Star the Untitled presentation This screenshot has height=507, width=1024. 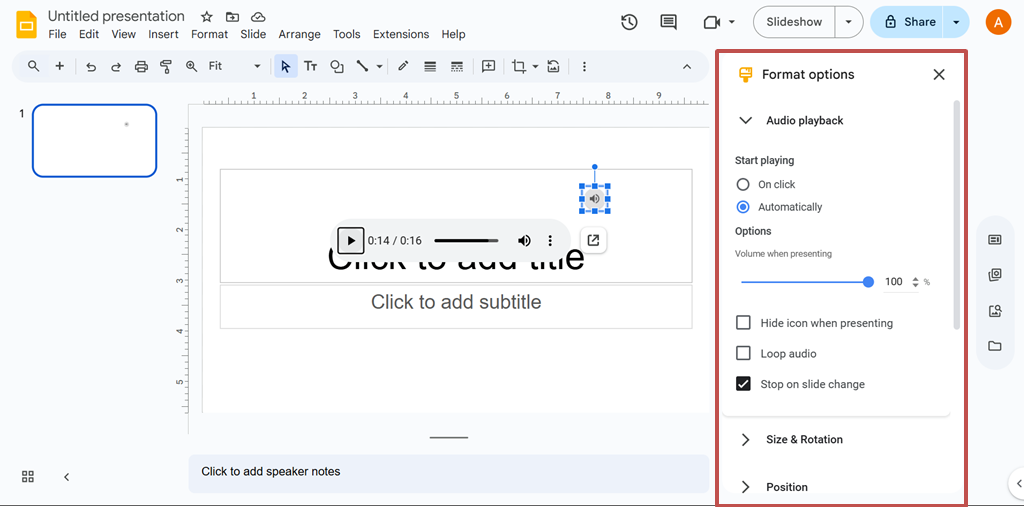(x=206, y=17)
